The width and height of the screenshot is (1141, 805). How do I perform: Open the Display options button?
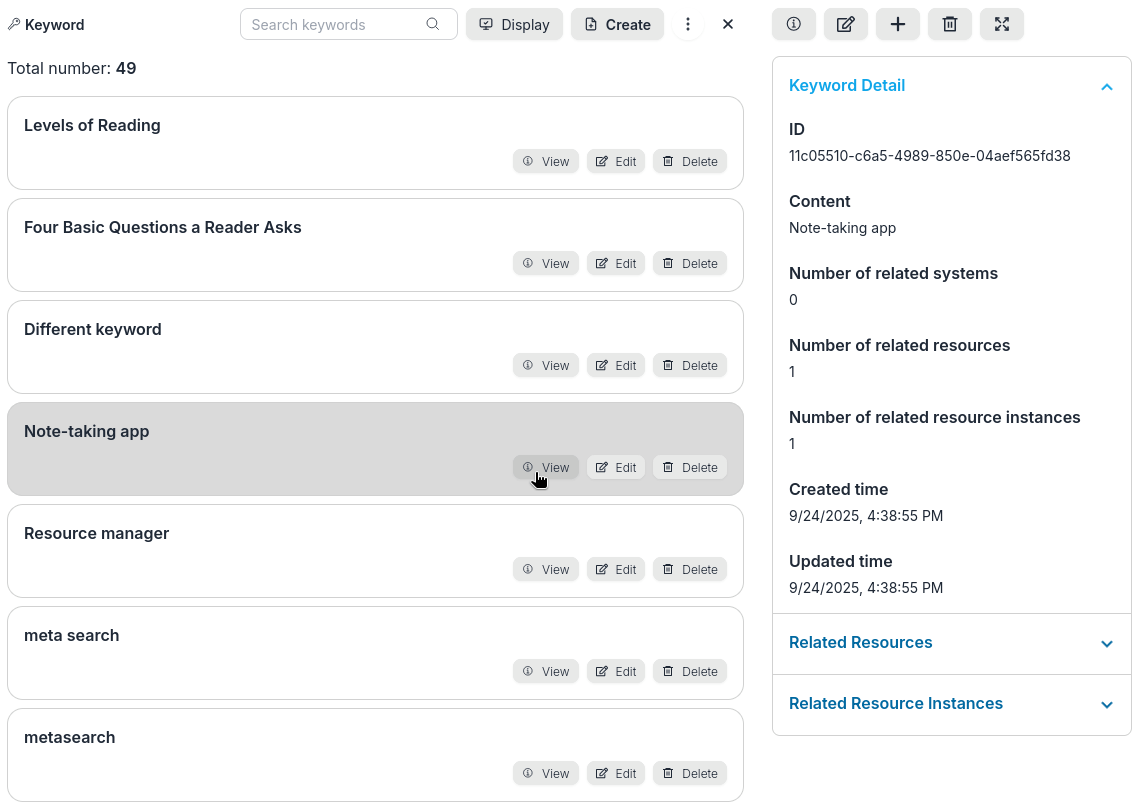point(515,24)
